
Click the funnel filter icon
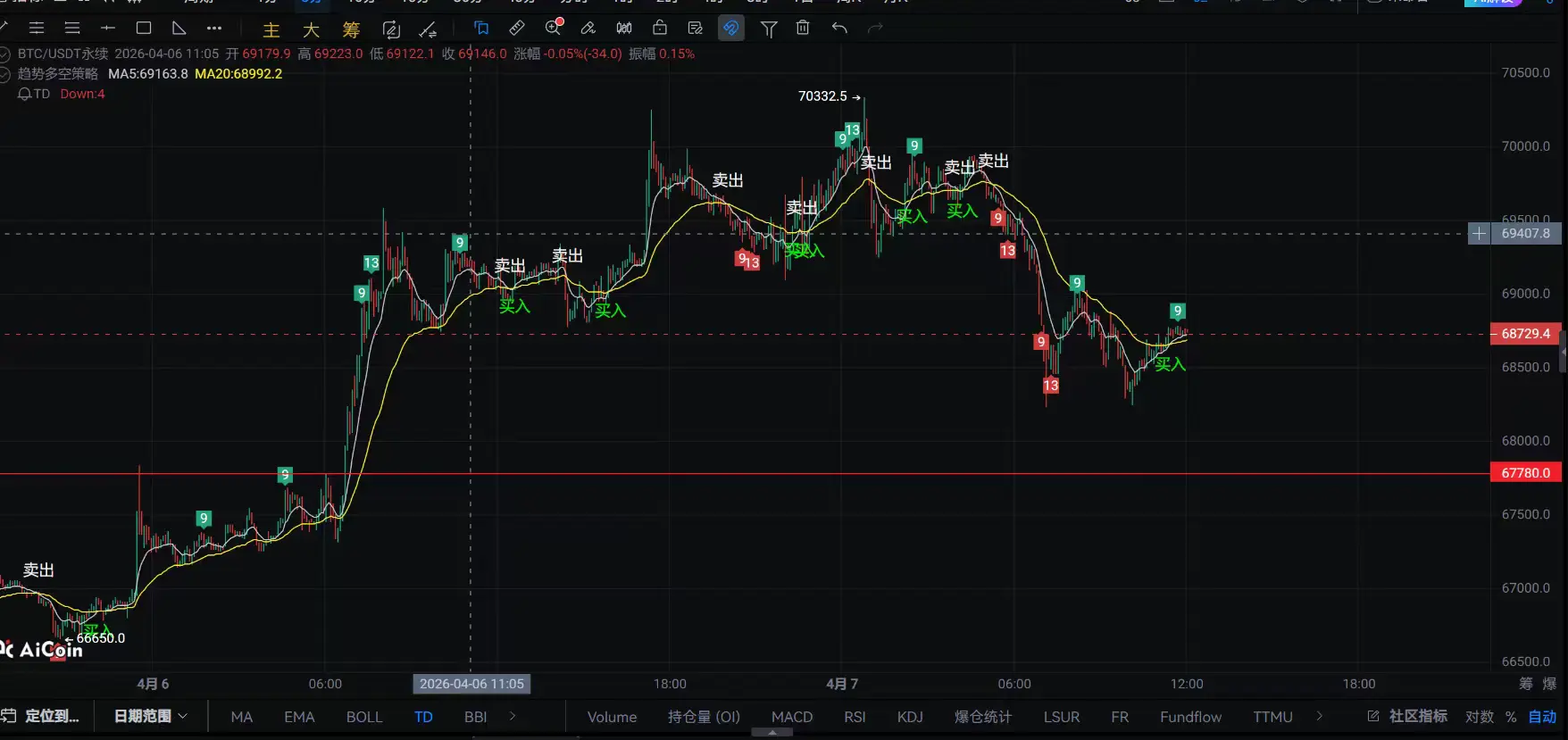pyautogui.click(x=768, y=29)
